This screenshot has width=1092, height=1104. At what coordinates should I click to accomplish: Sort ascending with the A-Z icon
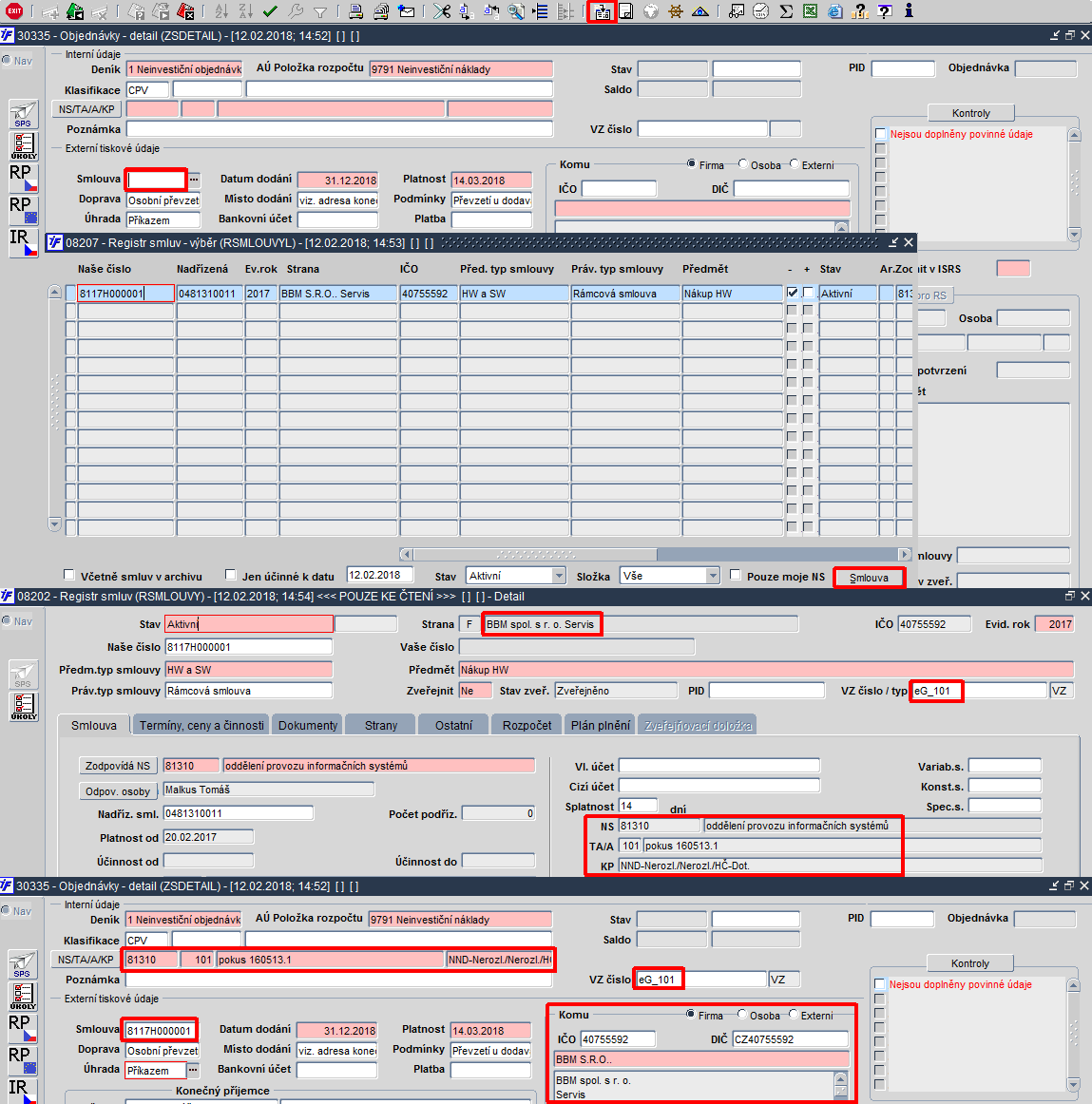click(221, 11)
